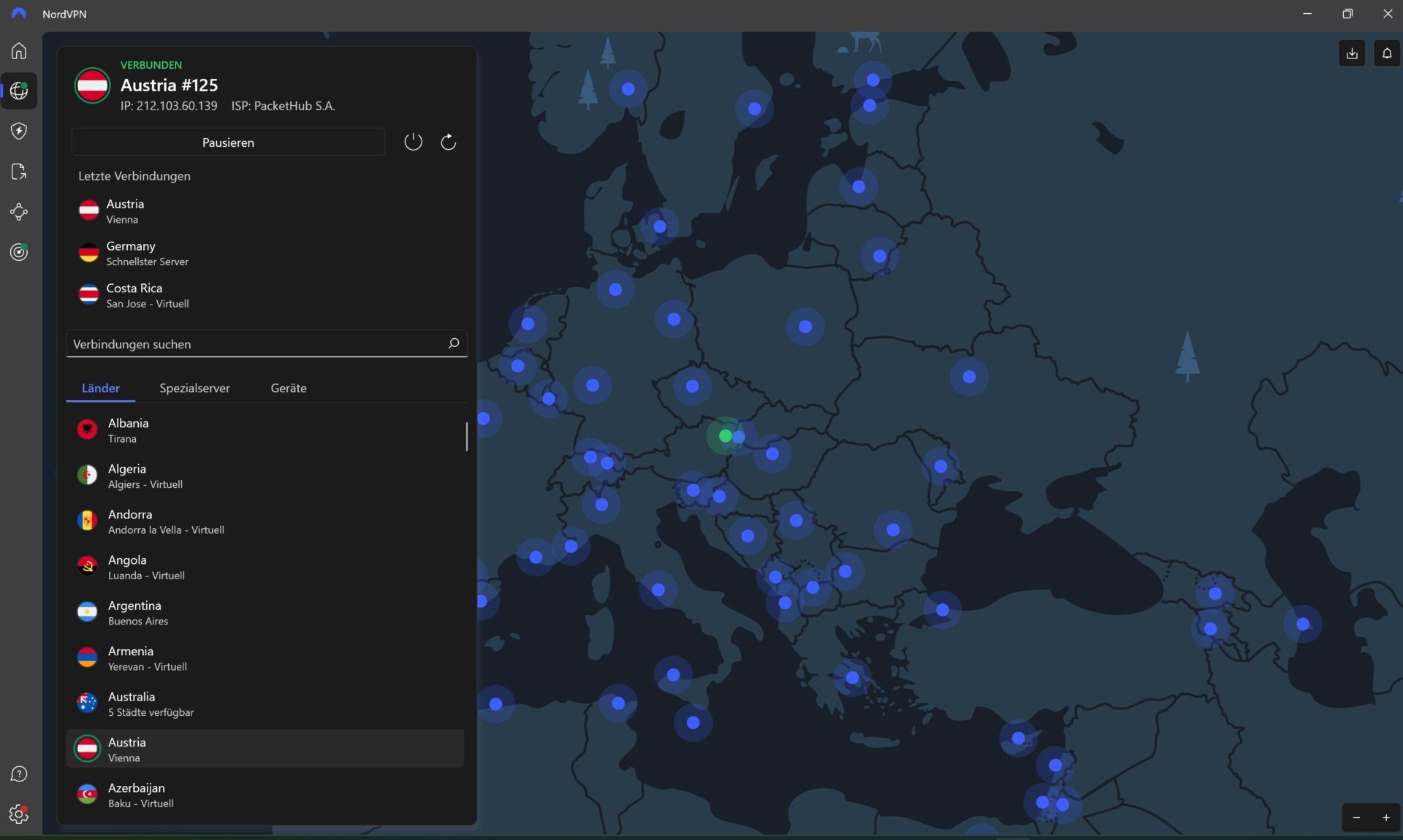Pause the VPN with Pausieren button
The height and width of the screenshot is (840, 1403).
pos(228,142)
